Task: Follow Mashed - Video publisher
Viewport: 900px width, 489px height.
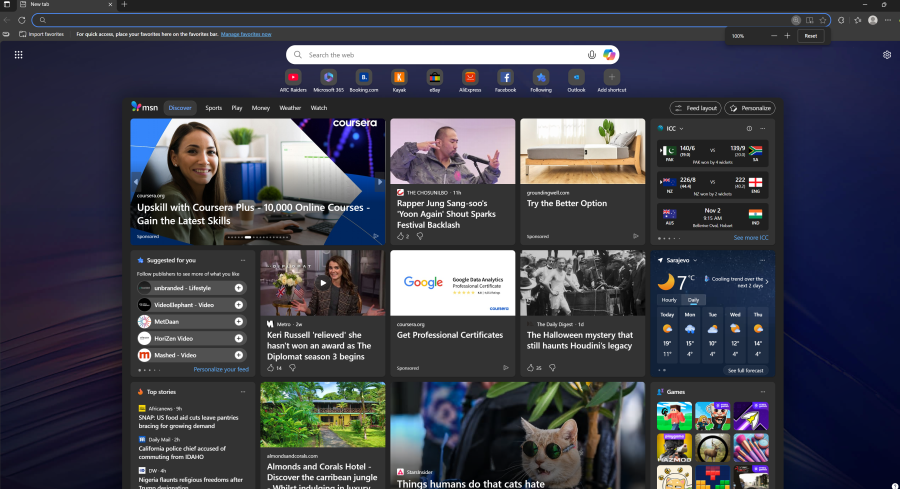Action: (239, 355)
